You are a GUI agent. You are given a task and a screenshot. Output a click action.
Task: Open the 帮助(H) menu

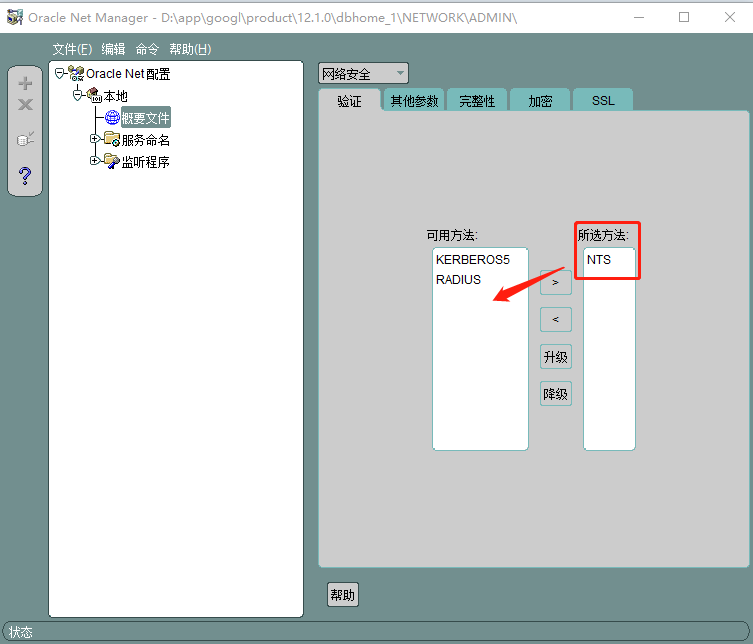(x=190, y=49)
